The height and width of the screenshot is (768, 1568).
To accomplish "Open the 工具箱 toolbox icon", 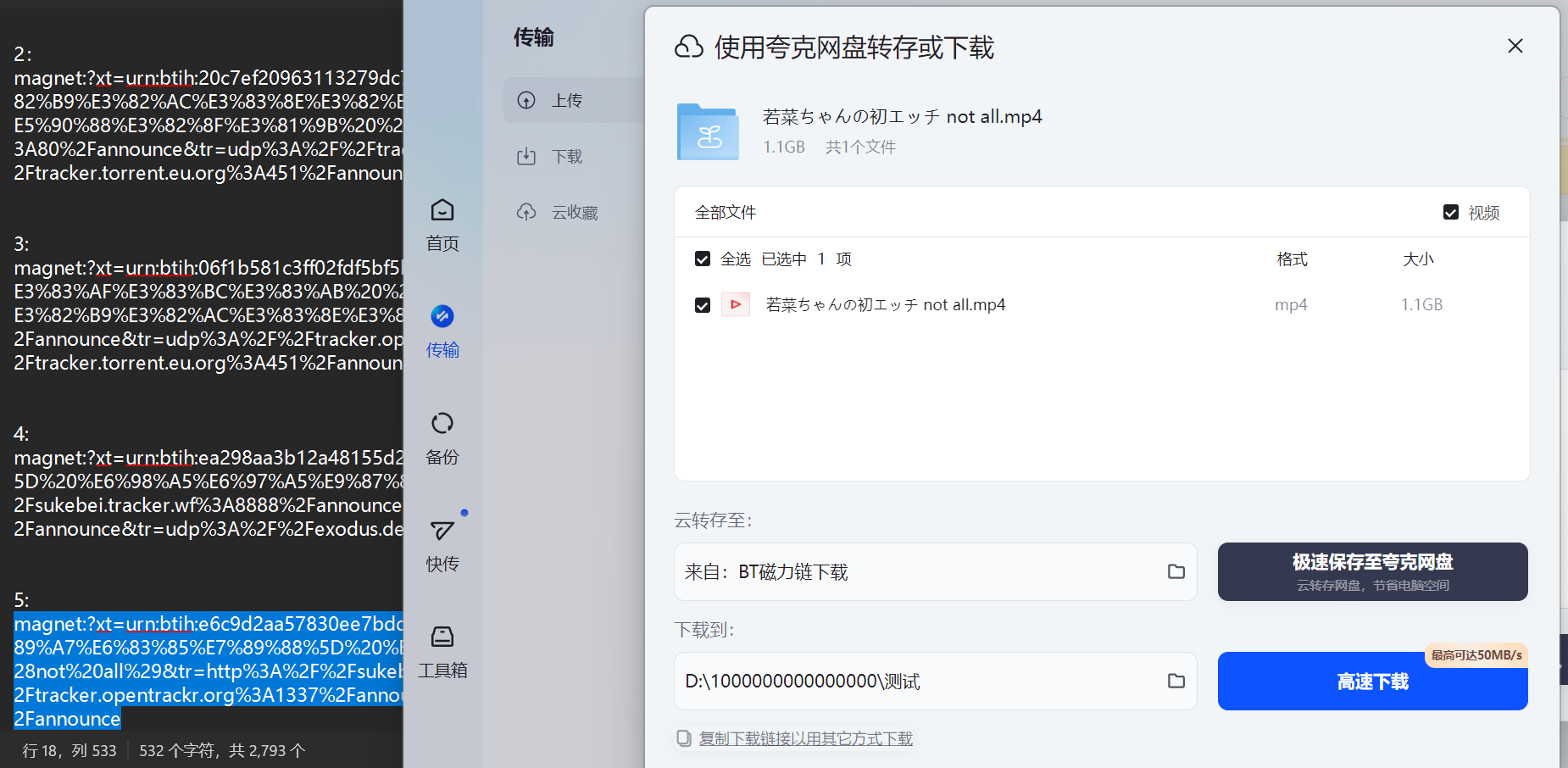I will point(442,649).
